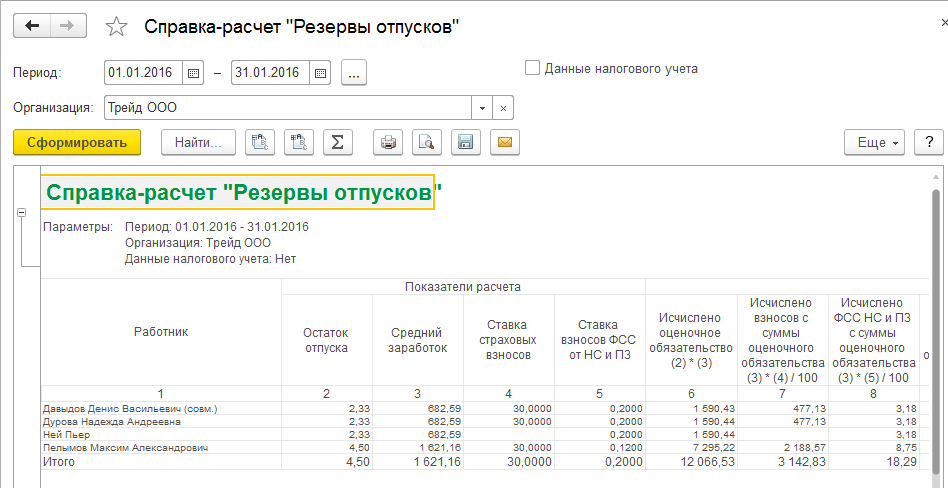Click the Показатели расчета group header
This screenshot has width=948, height=488.
[x=463, y=287]
